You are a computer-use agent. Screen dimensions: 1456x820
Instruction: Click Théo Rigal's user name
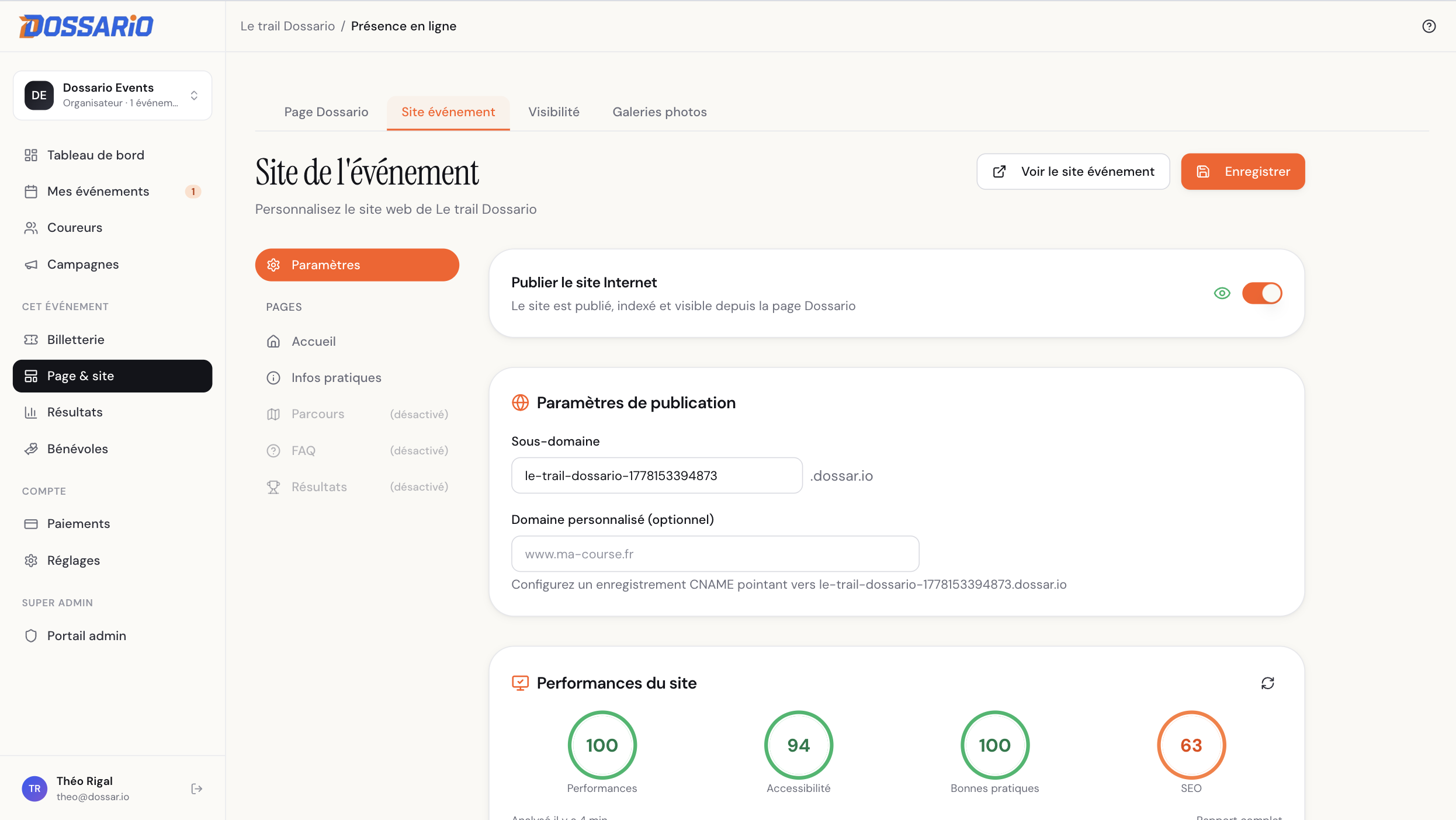point(85,781)
